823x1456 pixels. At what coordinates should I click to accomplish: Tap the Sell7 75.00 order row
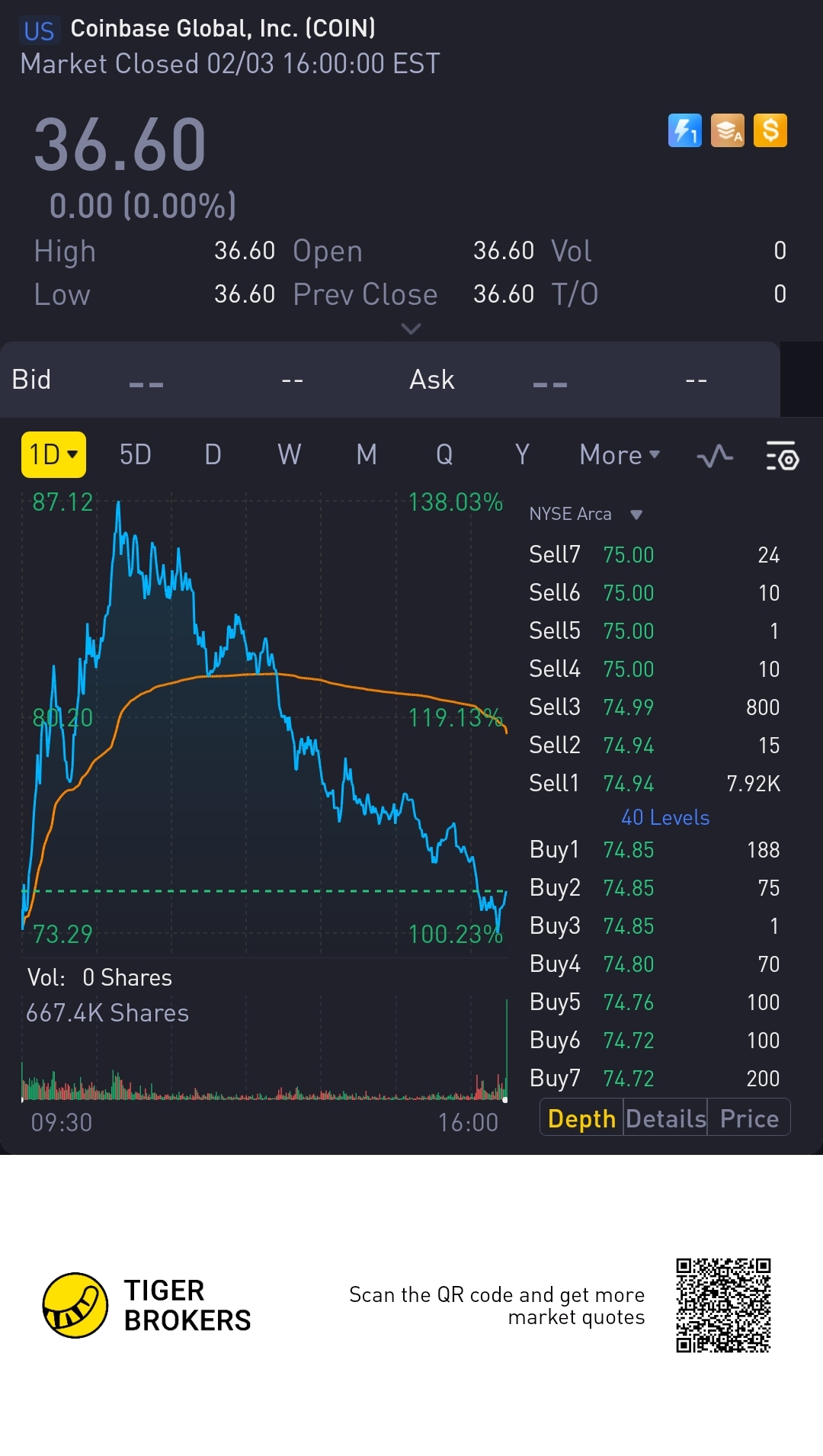click(x=655, y=555)
